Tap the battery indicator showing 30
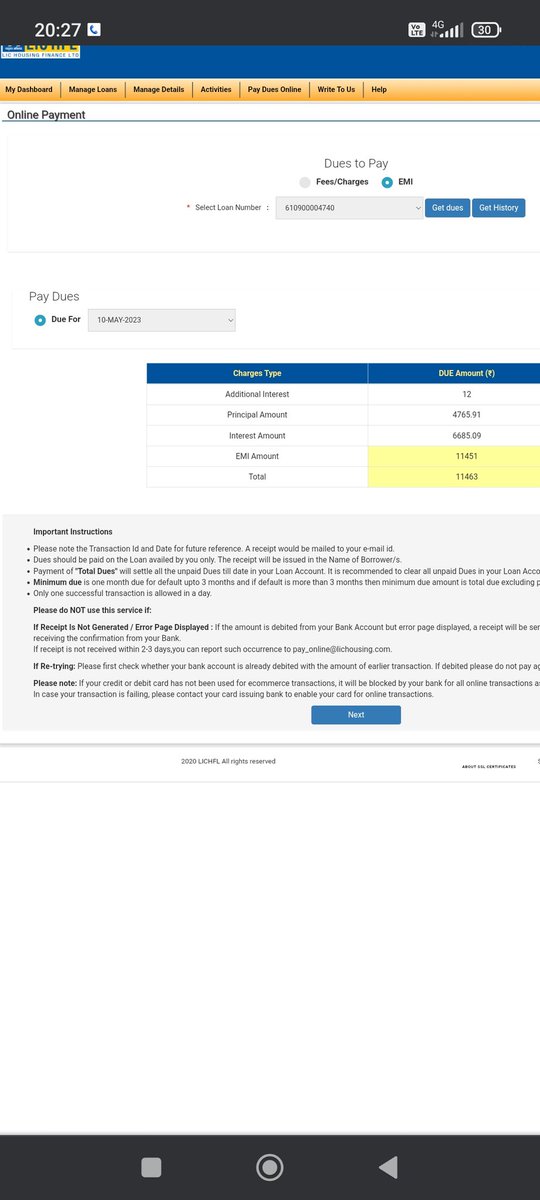 [484, 30]
